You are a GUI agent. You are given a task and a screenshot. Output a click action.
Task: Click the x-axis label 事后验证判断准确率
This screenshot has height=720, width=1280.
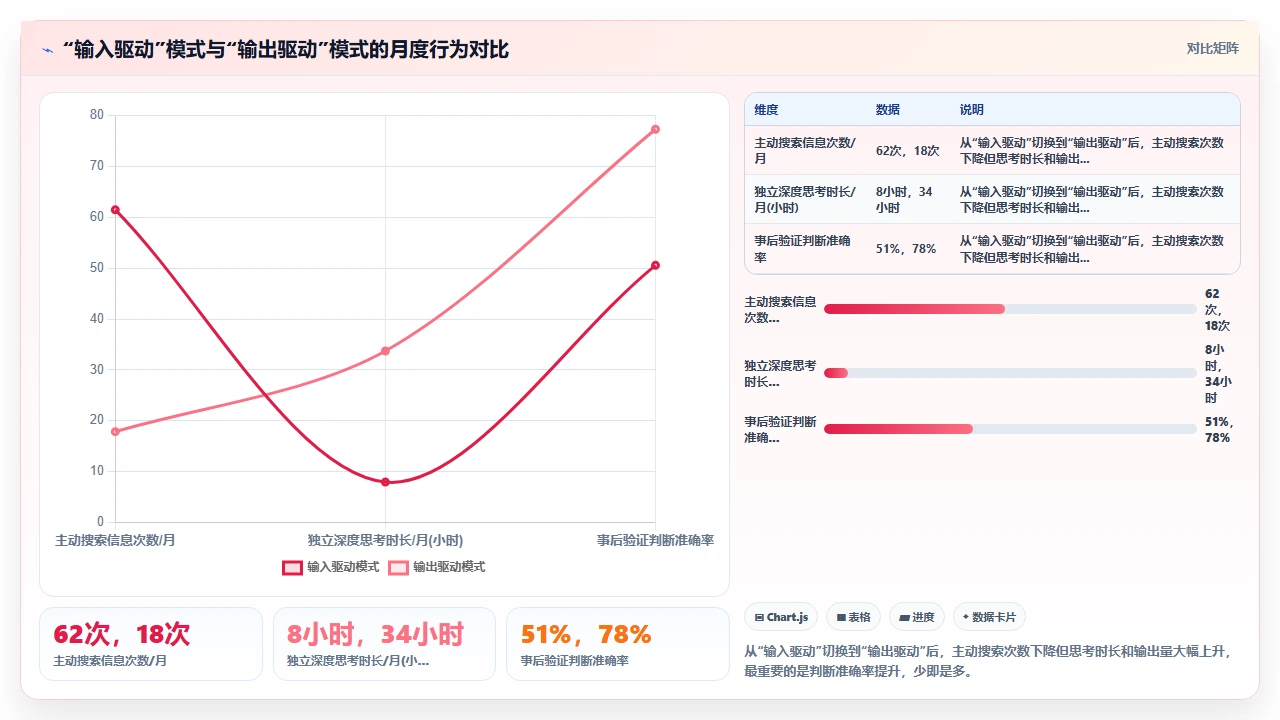(655, 540)
